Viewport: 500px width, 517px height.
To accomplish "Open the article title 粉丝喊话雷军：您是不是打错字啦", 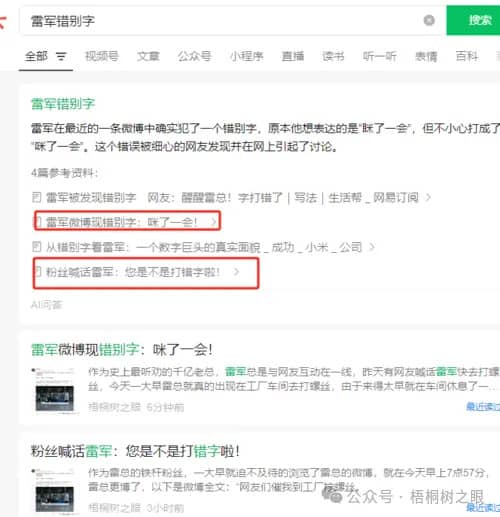I will (x=135, y=451).
